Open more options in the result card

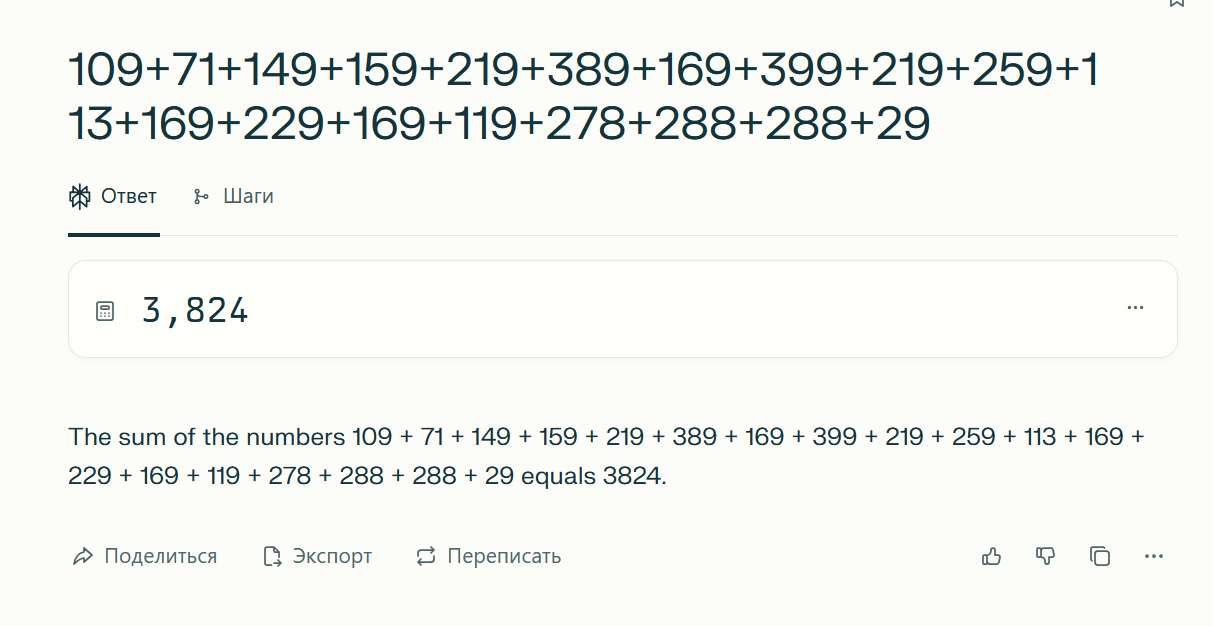coord(1135,308)
